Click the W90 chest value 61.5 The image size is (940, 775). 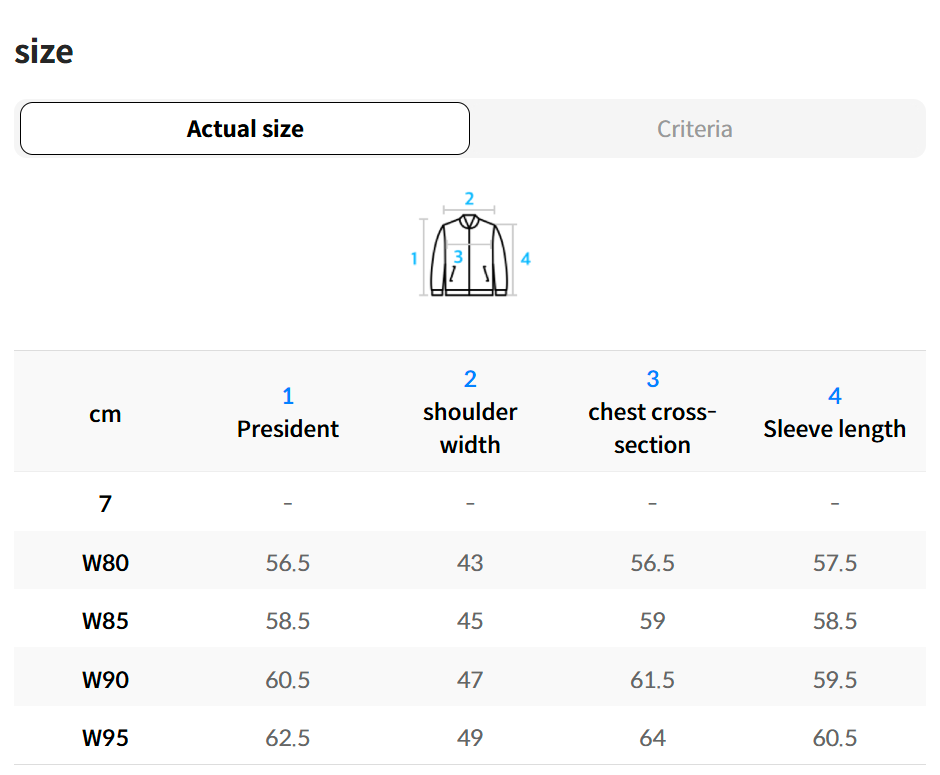click(652, 680)
